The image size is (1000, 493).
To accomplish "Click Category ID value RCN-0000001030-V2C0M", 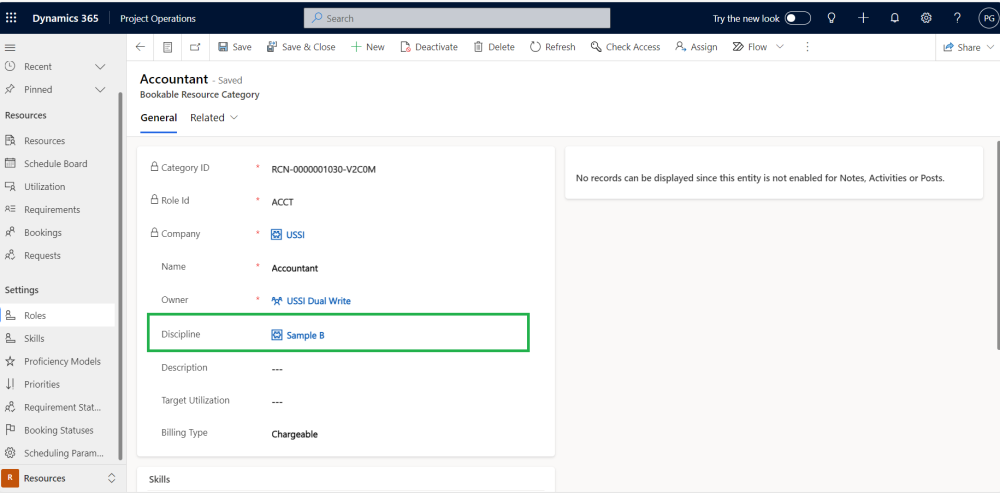I will point(323,169).
